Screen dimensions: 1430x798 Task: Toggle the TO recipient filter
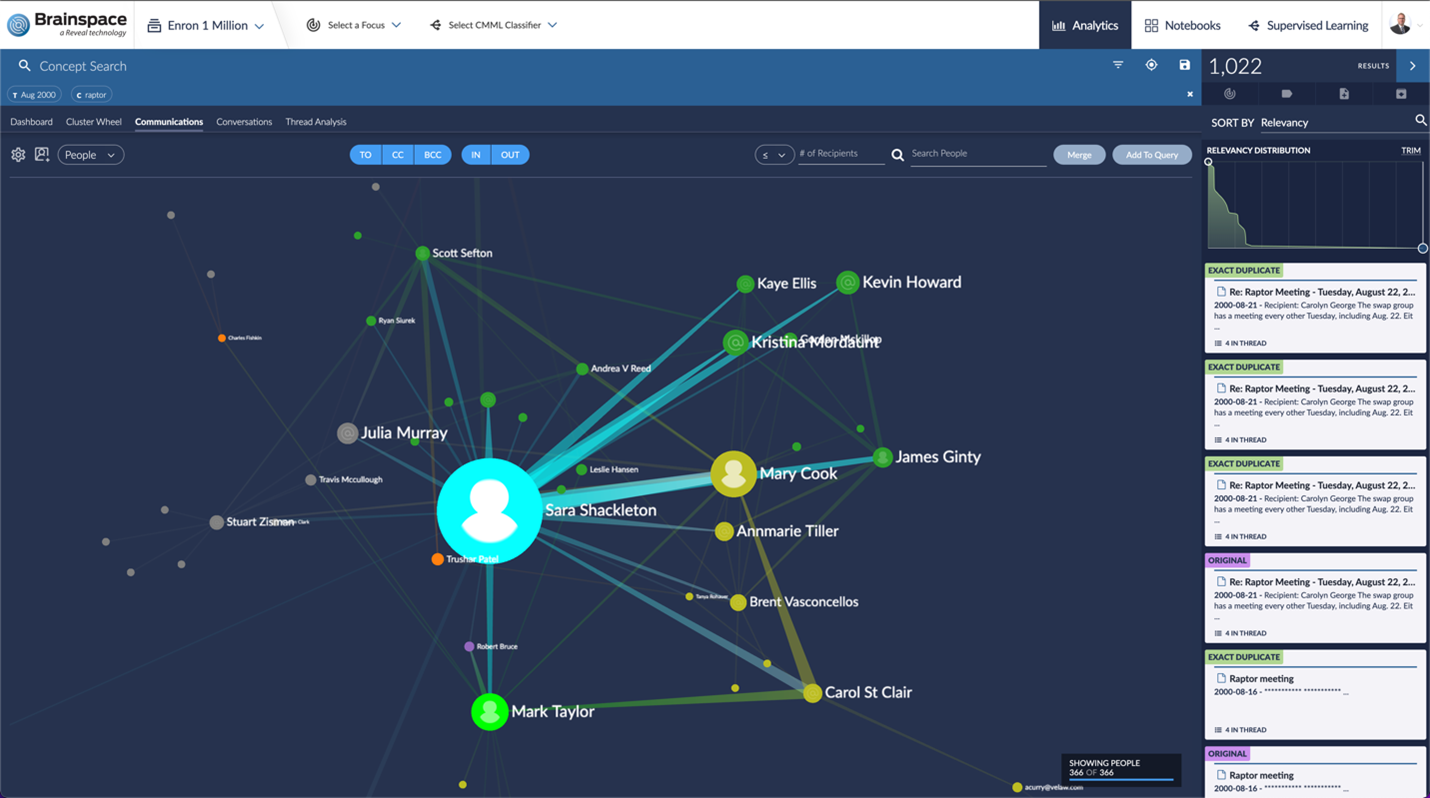tap(365, 155)
